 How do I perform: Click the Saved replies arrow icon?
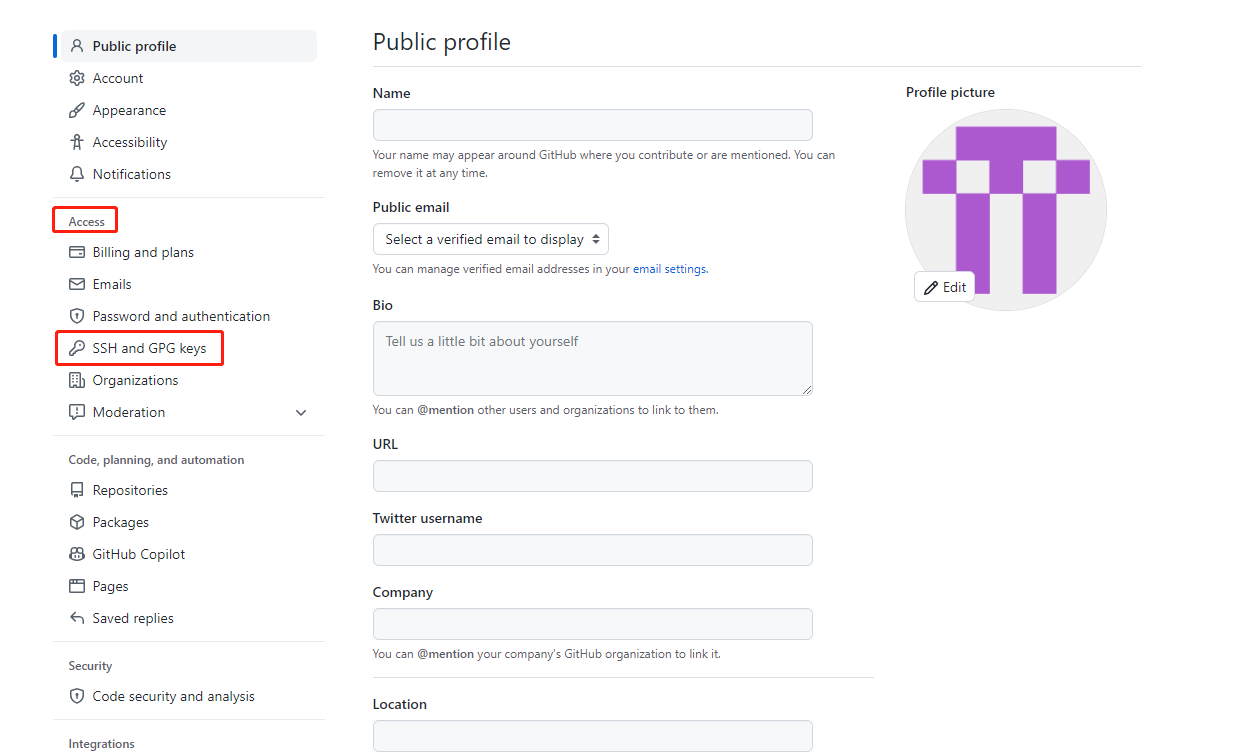point(77,618)
